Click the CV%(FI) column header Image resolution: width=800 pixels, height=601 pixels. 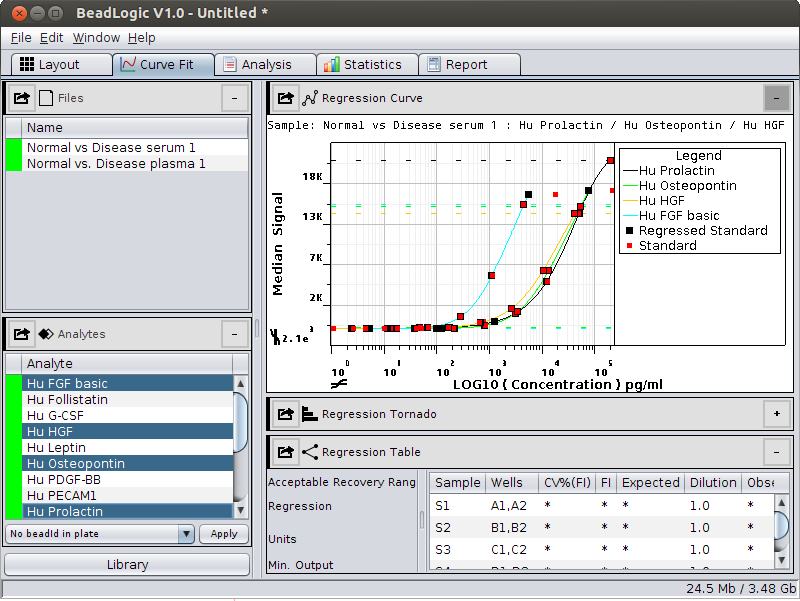(x=567, y=483)
